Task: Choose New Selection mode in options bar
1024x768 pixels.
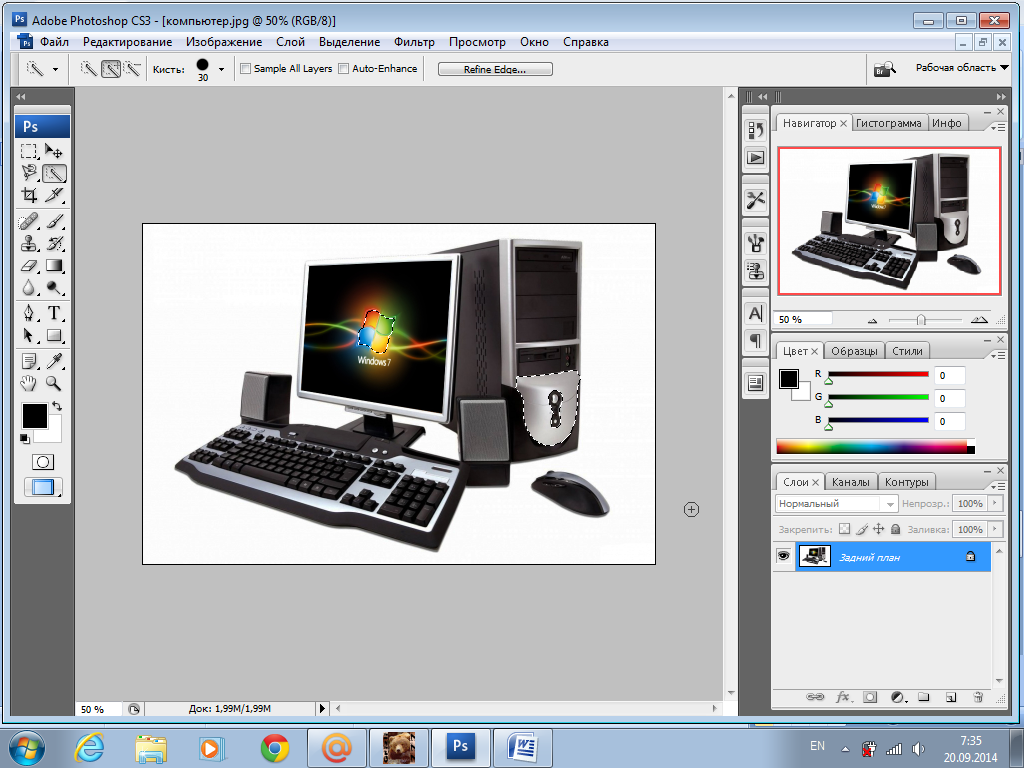Action: pos(89,69)
